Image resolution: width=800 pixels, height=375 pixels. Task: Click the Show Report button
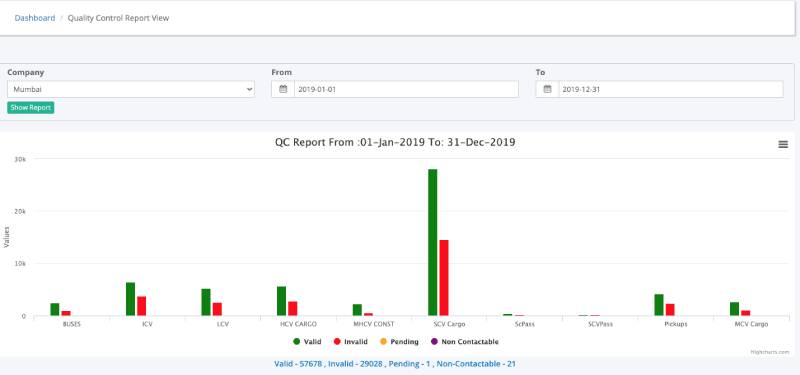pyautogui.click(x=31, y=108)
